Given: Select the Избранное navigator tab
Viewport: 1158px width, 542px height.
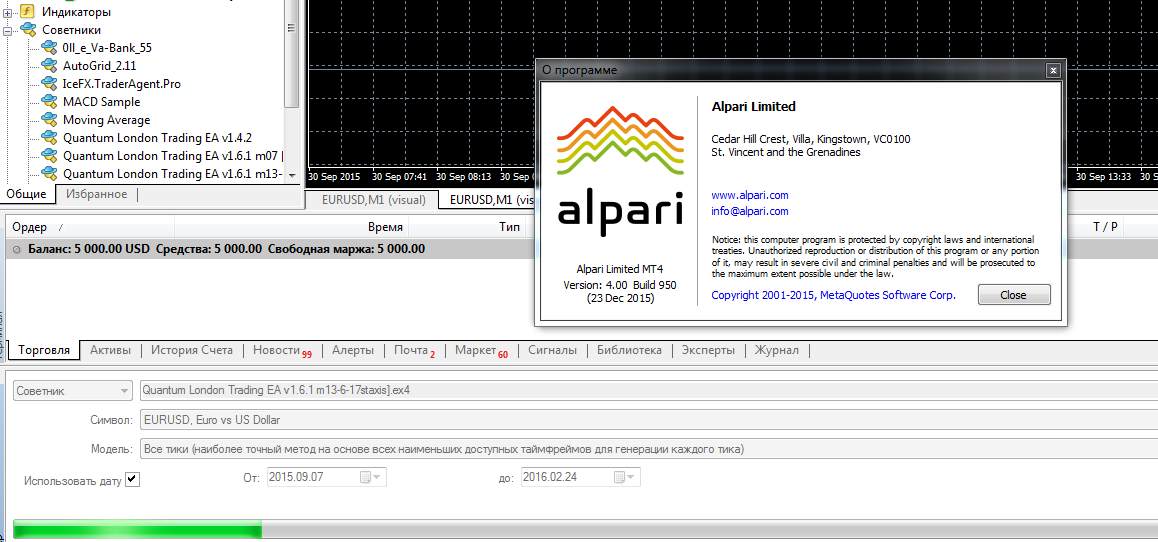Looking at the screenshot, I should tap(96, 194).
